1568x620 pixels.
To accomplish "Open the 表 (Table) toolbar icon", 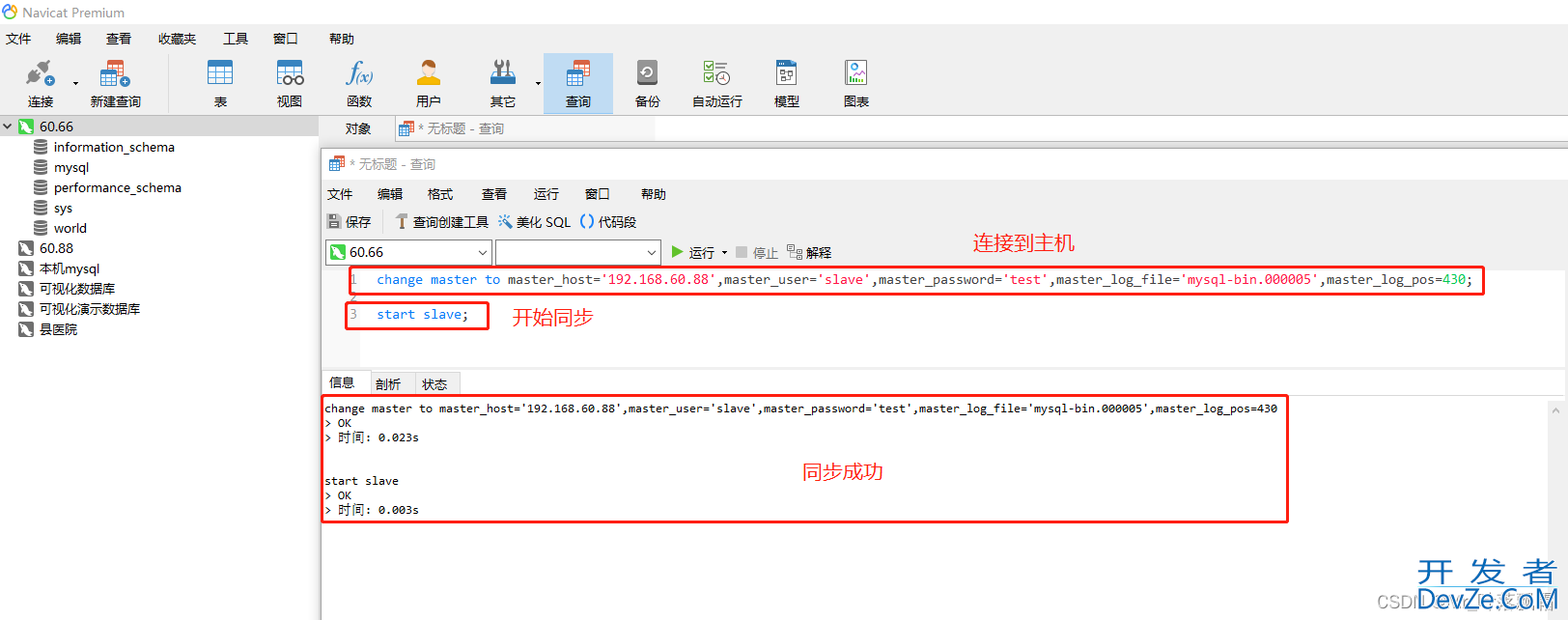I will click(220, 83).
